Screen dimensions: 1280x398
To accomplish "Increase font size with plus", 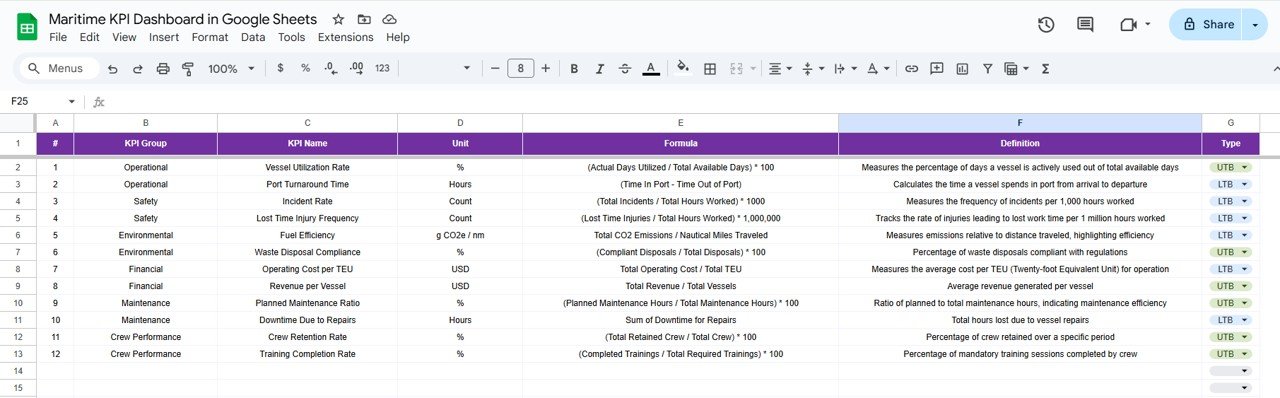I will click(x=546, y=69).
